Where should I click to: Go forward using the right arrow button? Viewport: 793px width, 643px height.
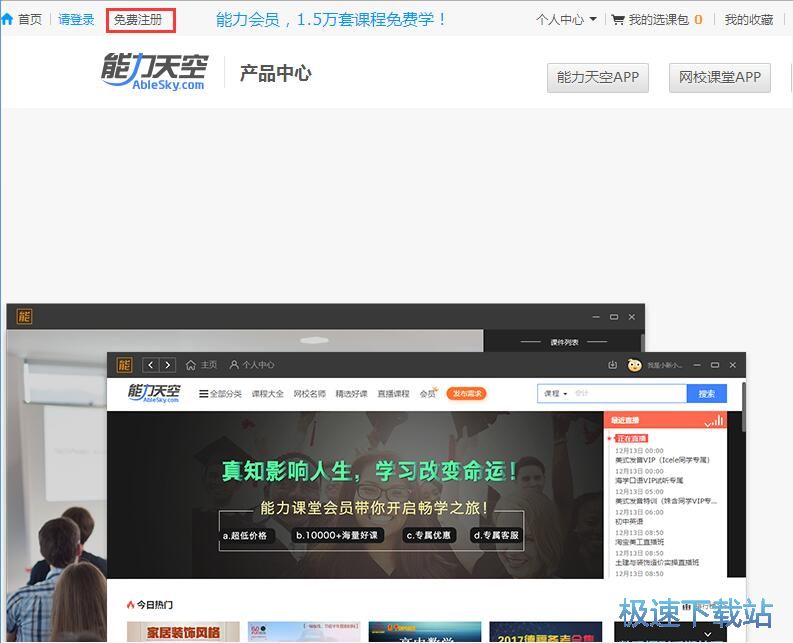[167, 365]
